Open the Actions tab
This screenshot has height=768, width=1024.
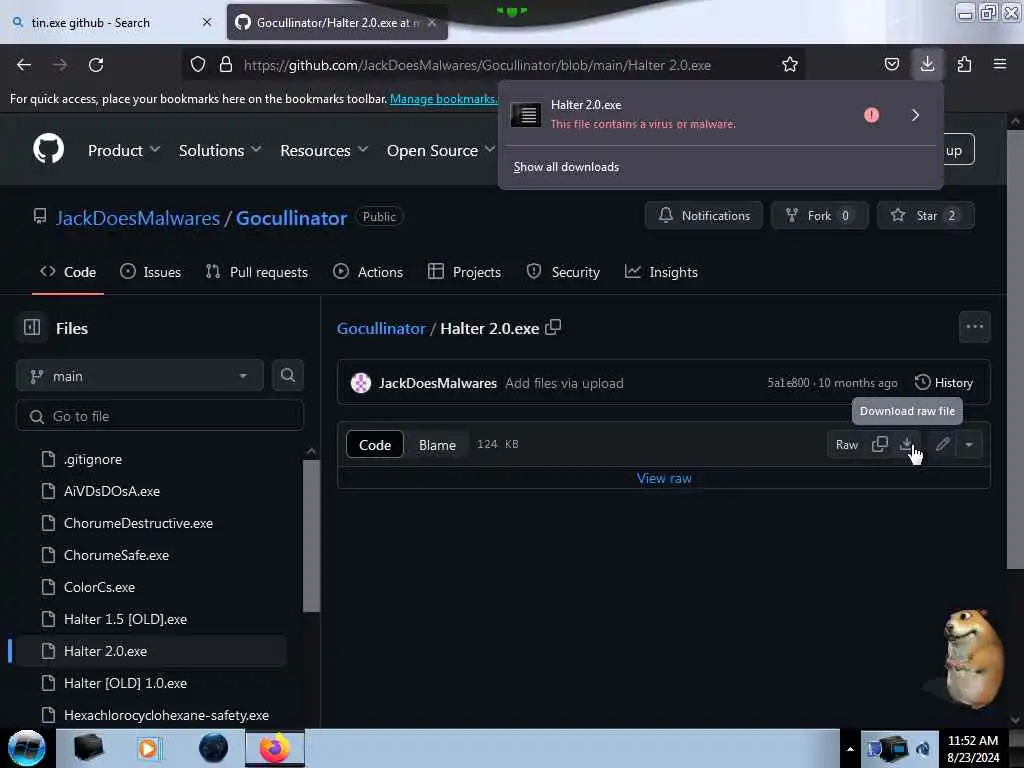pyautogui.click(x=368, y=272)
